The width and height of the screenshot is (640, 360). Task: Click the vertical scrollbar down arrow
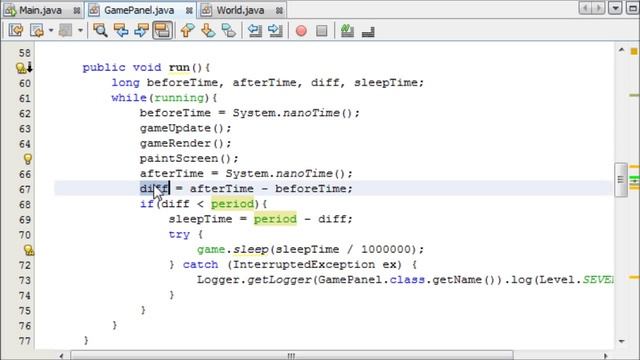coord(621,341)
